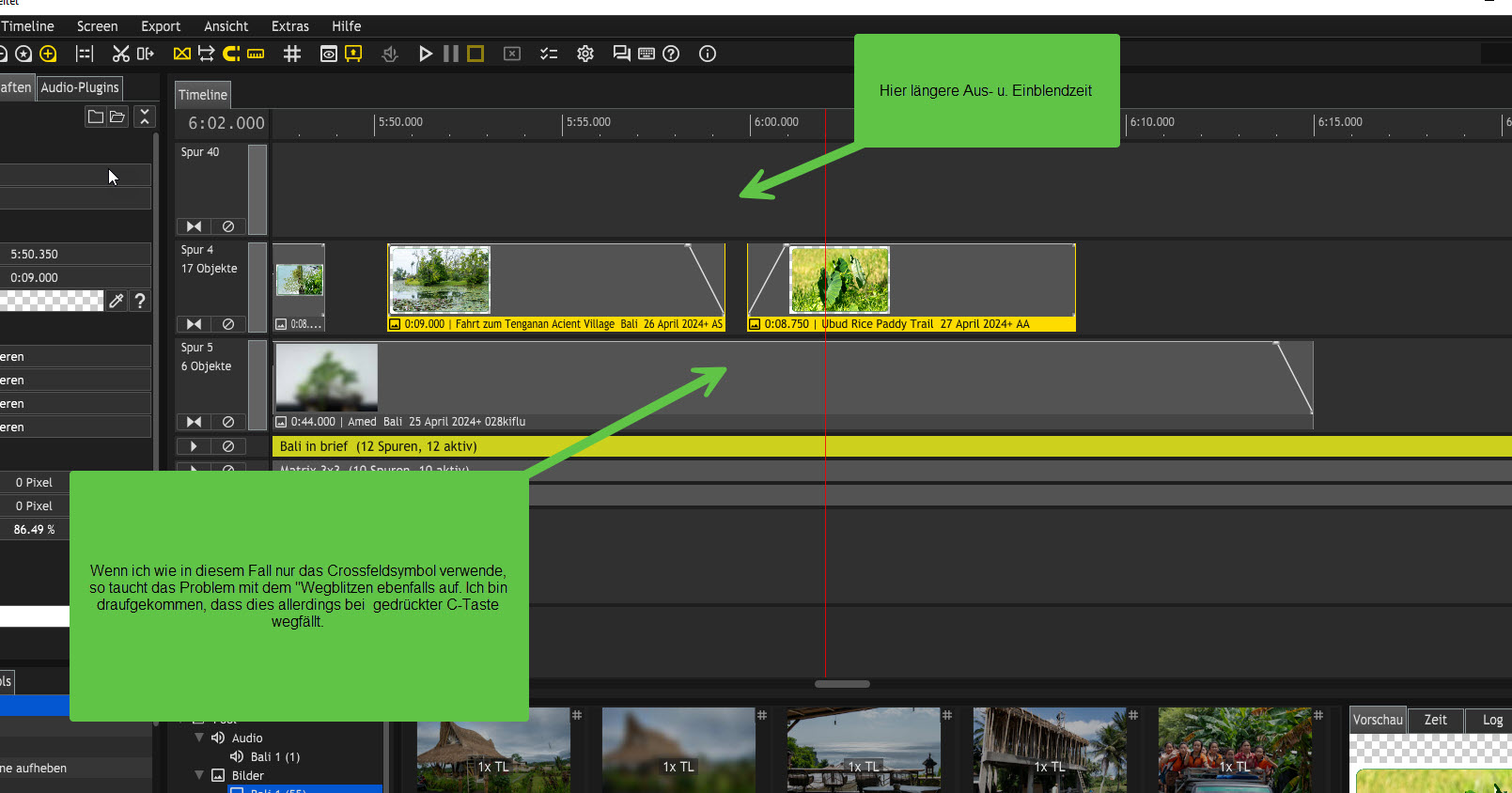Click the swap arrows toolbar icon
The image size is (1512, 793).
[x=206, y=54]
